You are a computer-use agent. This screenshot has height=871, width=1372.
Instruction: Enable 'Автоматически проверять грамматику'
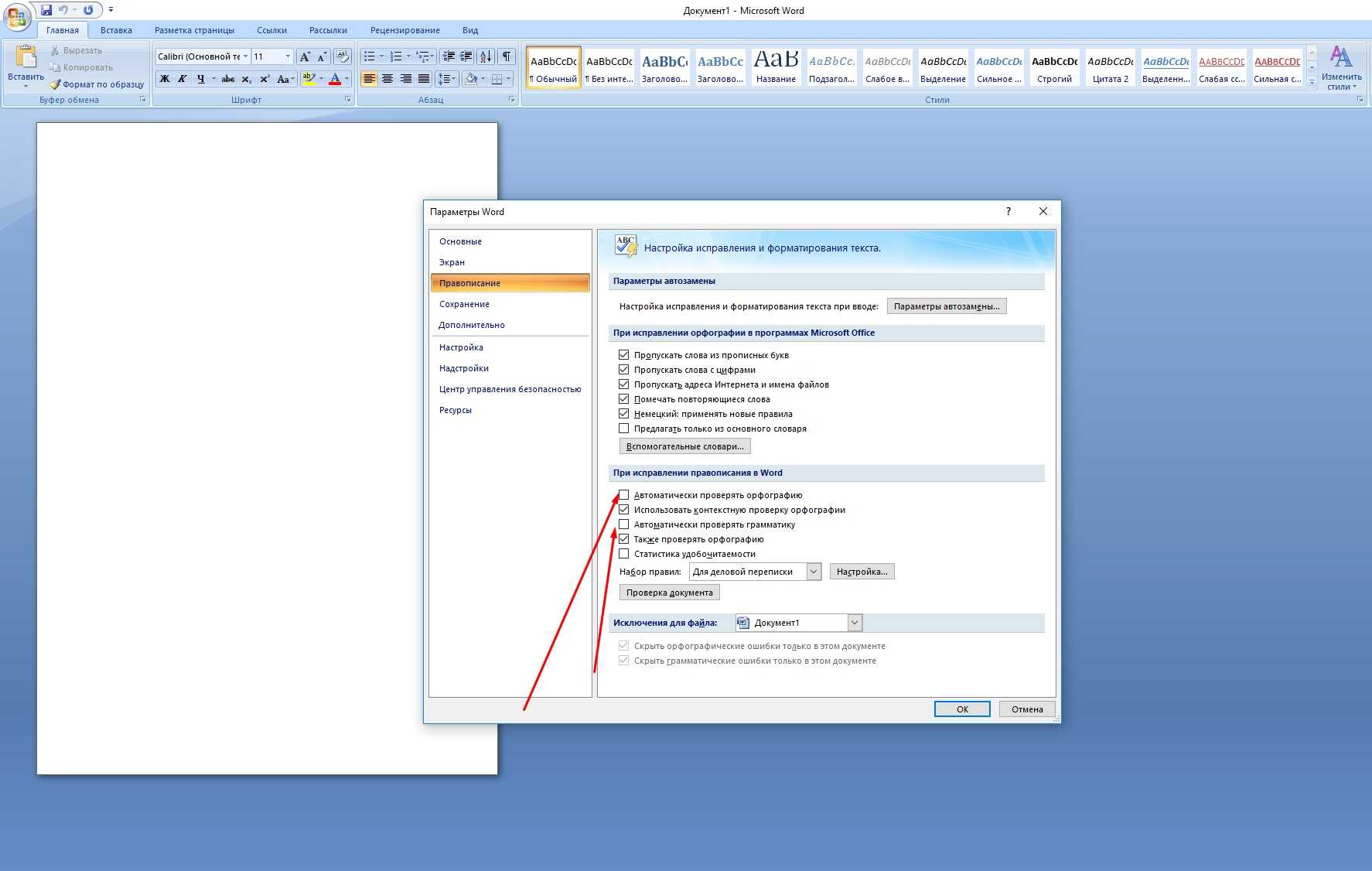click(623, 524)
